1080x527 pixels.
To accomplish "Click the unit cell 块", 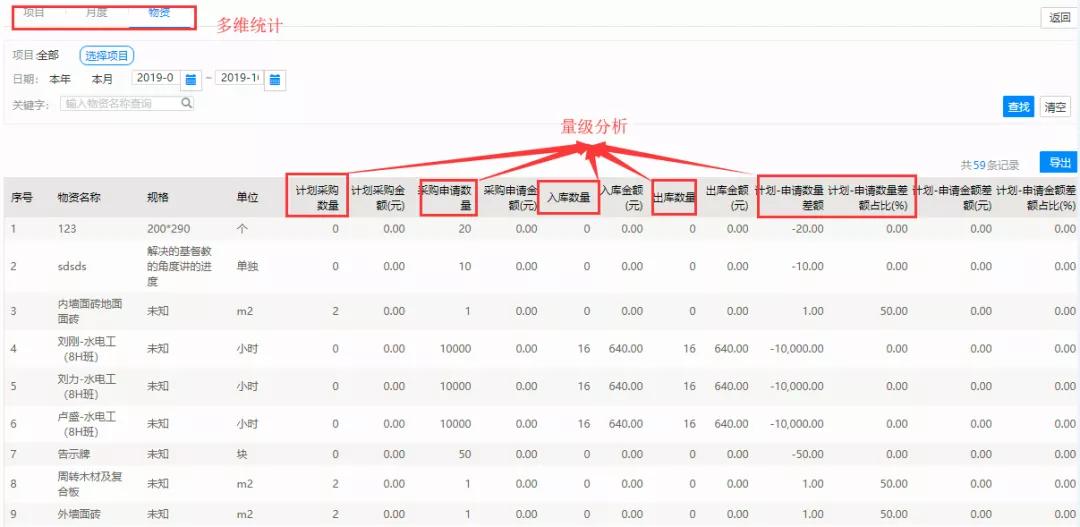I will [242, 455].
